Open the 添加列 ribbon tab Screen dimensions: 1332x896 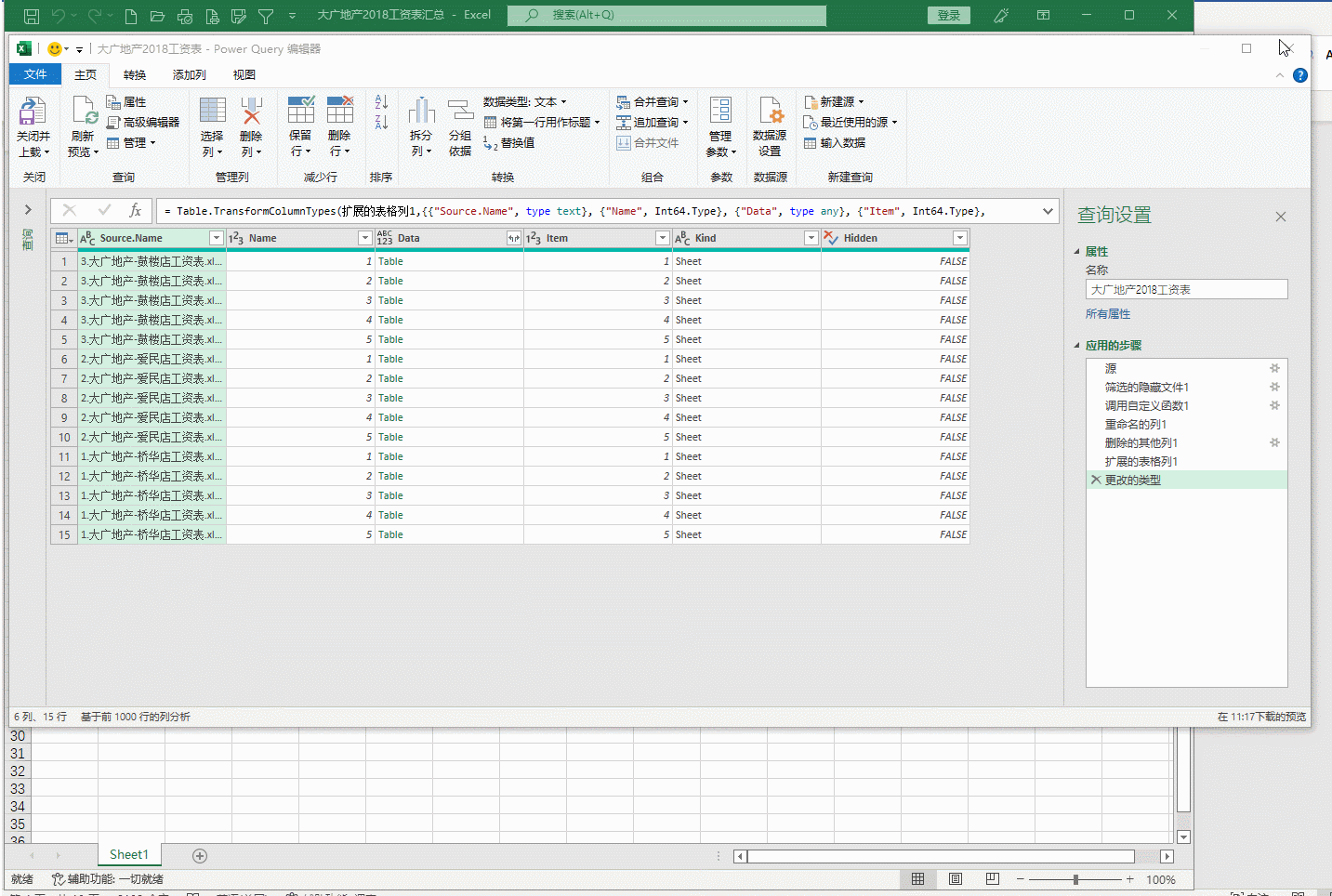tap(189, 75)
